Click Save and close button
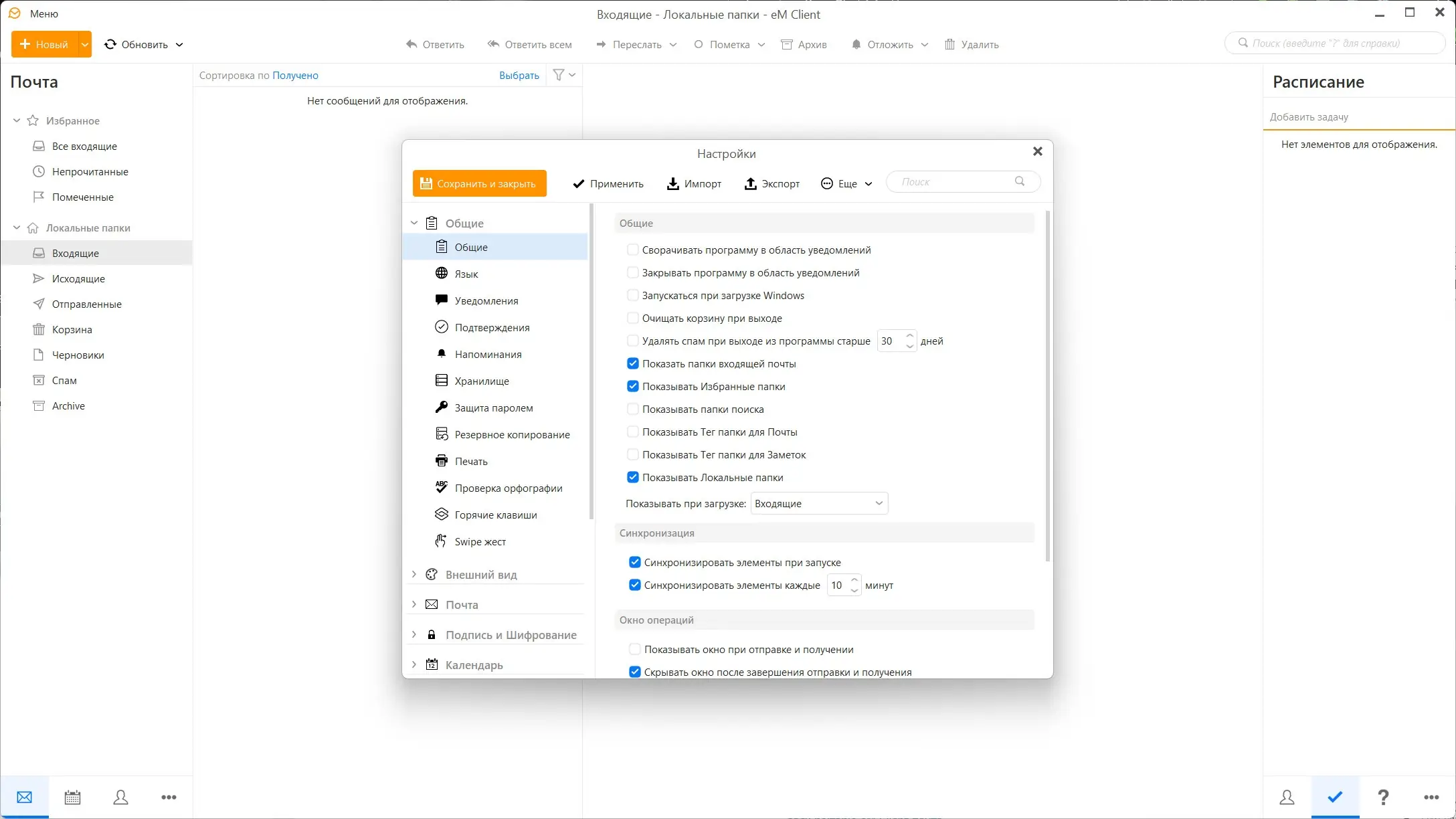 click(x=479, y=183)
